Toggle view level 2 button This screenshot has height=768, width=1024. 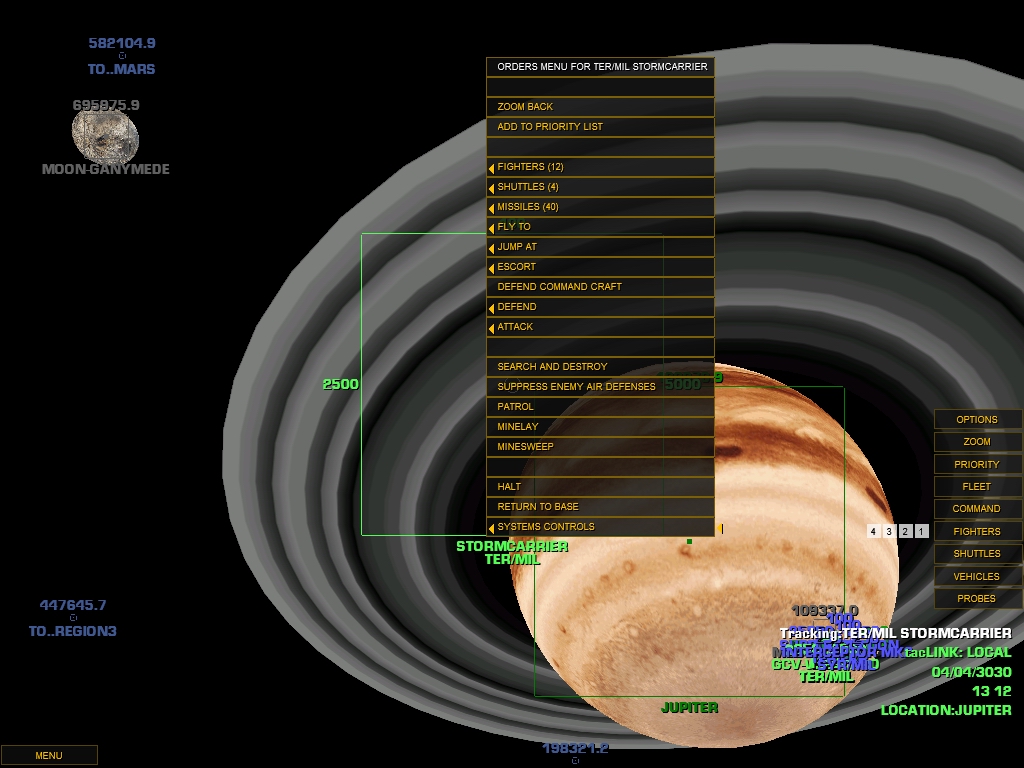click(x=905, y=531)
